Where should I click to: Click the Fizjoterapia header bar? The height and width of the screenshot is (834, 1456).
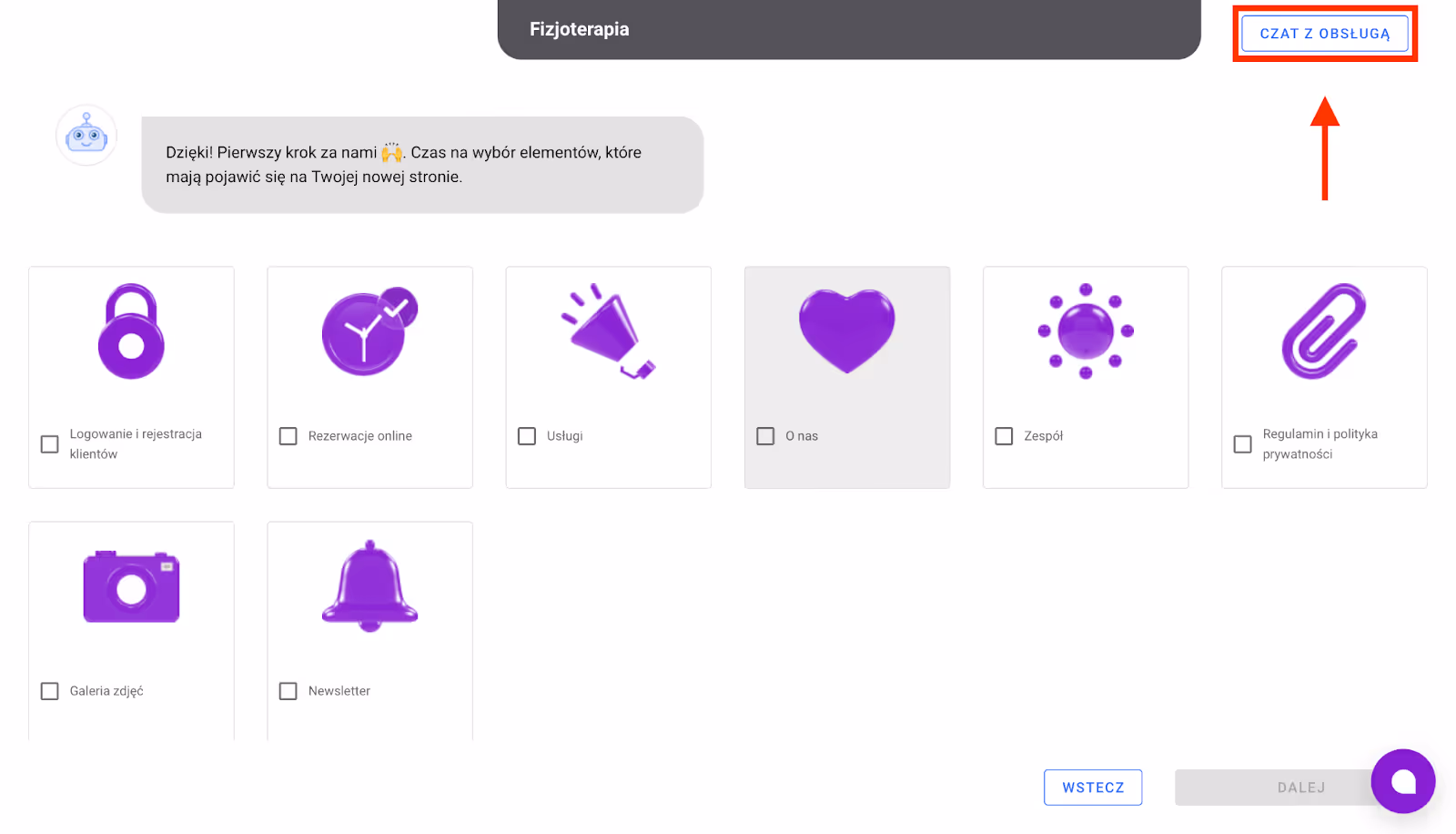point(848,29)
